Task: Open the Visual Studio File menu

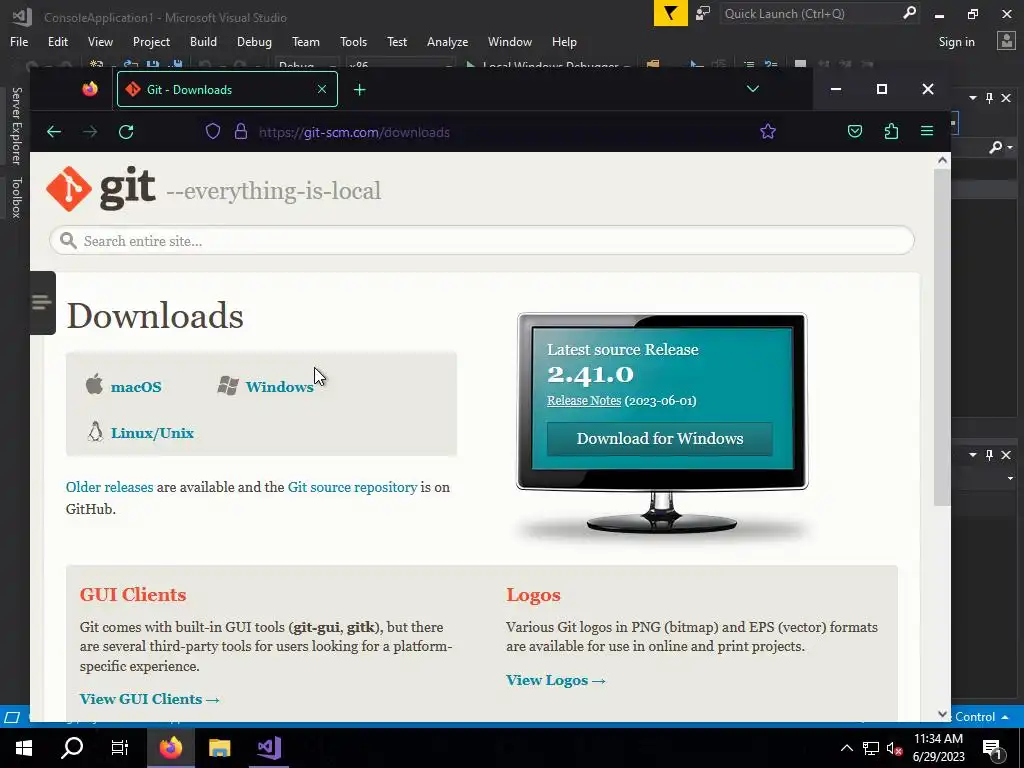Action: [x=19, y=42]
